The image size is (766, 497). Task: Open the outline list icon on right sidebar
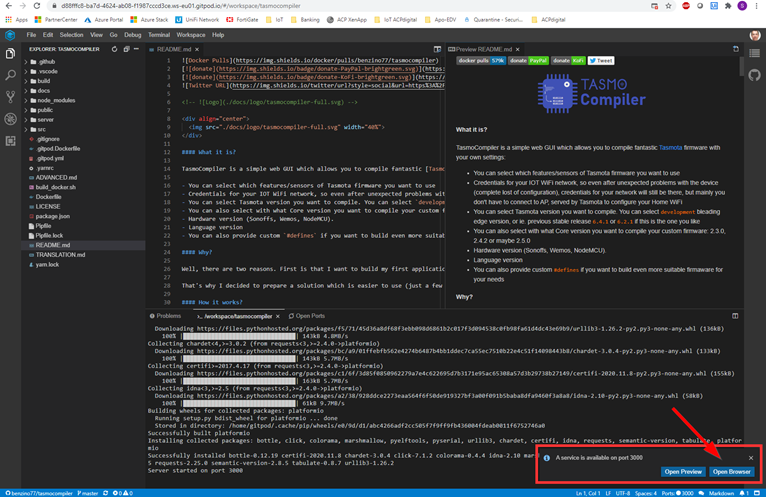[755, 53]
